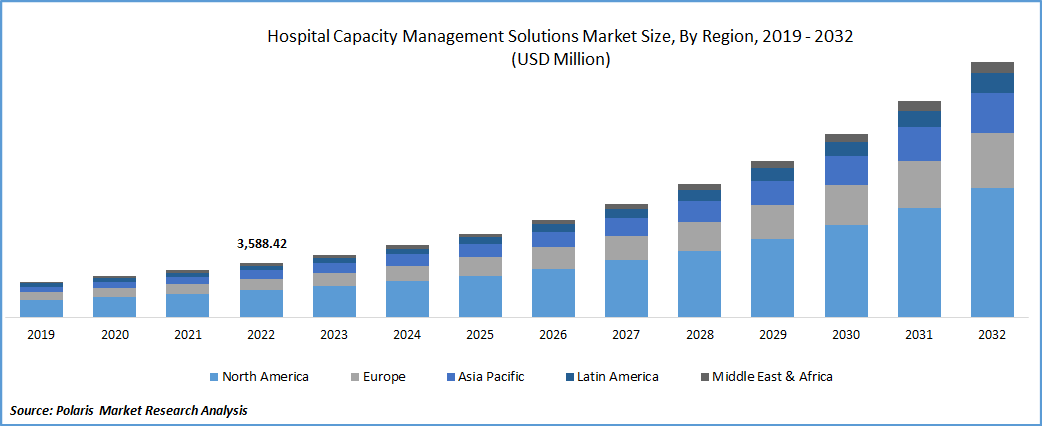Select Asia Pacific segment of 2029 bar
Viewport: 1042px width, 426px height.
click(x=773, y=193)
